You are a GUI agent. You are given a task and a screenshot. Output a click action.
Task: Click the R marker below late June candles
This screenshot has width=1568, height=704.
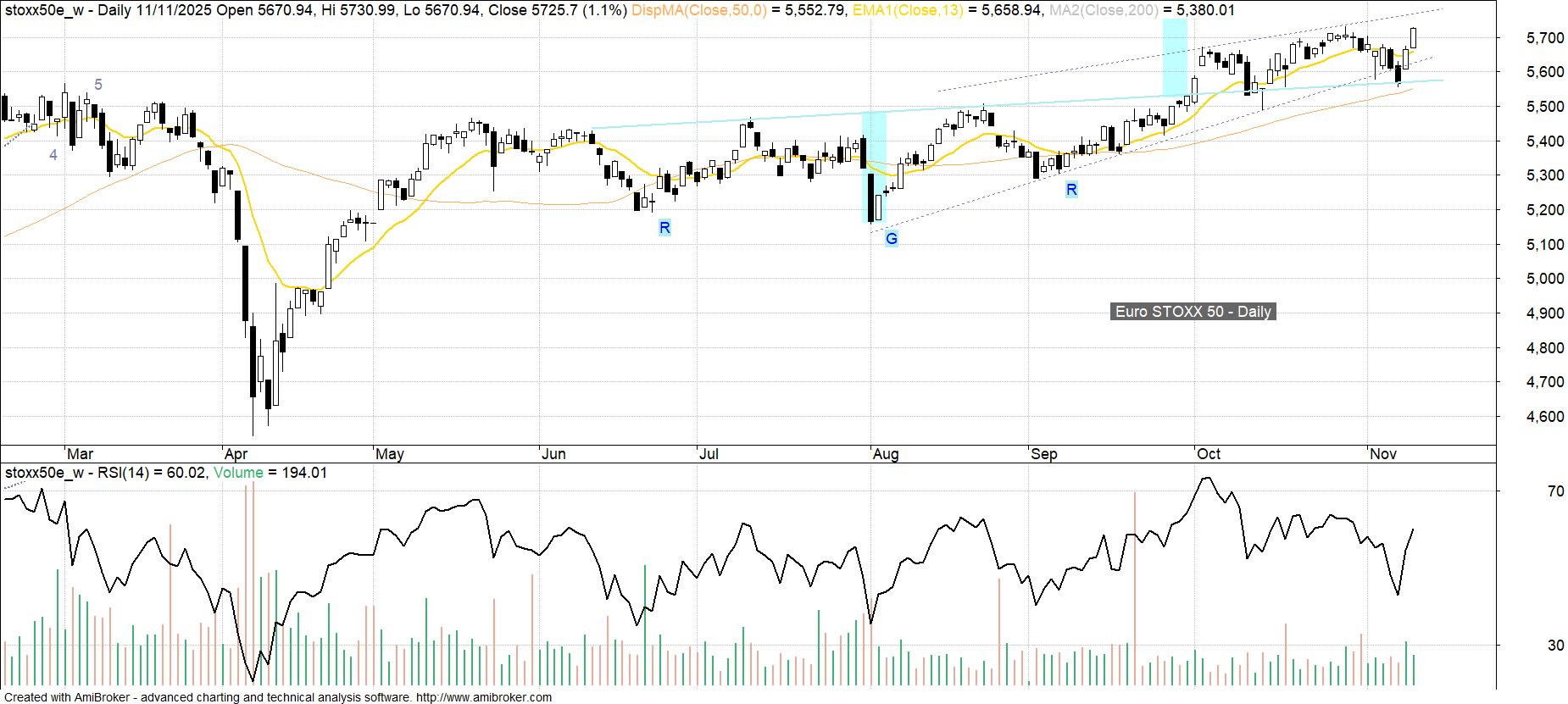click(664, 227)
